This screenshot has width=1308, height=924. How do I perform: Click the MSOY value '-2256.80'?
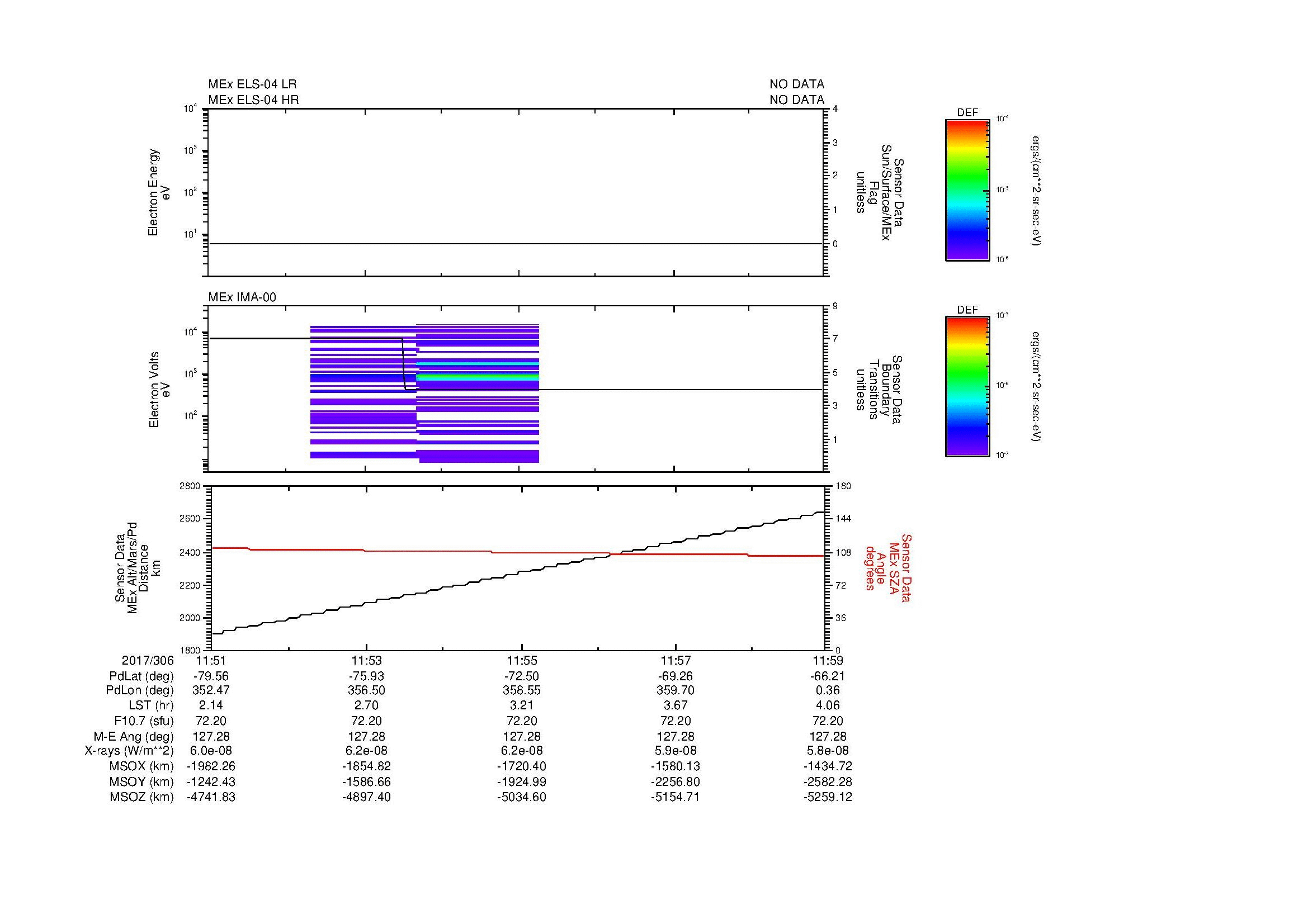coord(676,781)
